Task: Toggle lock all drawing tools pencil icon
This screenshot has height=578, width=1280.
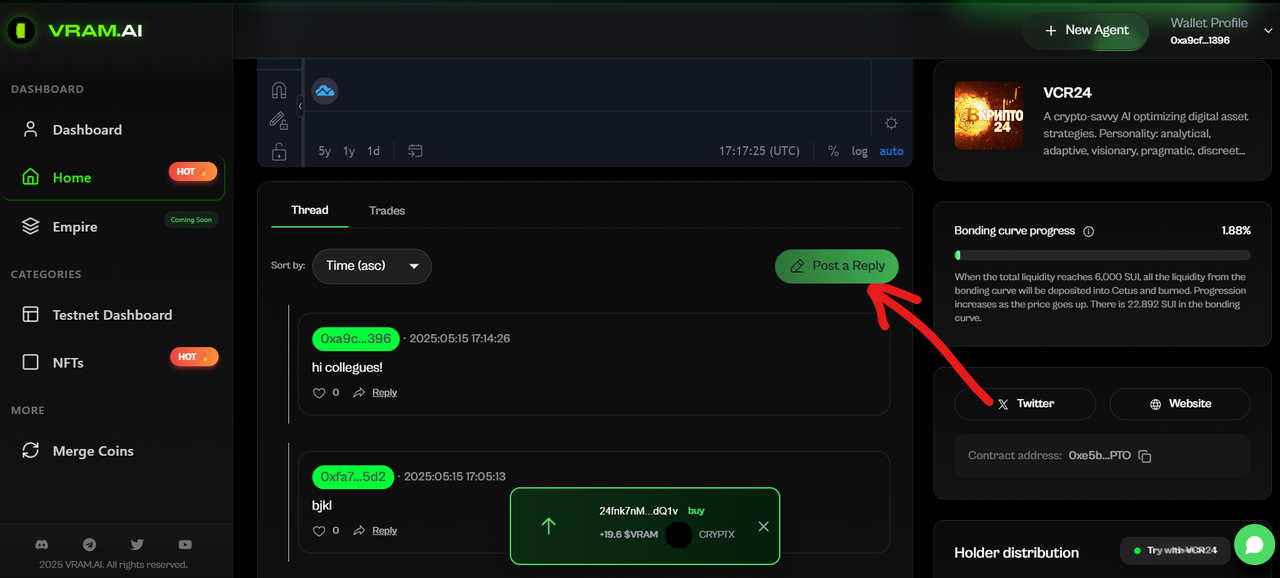Action: pos(279,121)
